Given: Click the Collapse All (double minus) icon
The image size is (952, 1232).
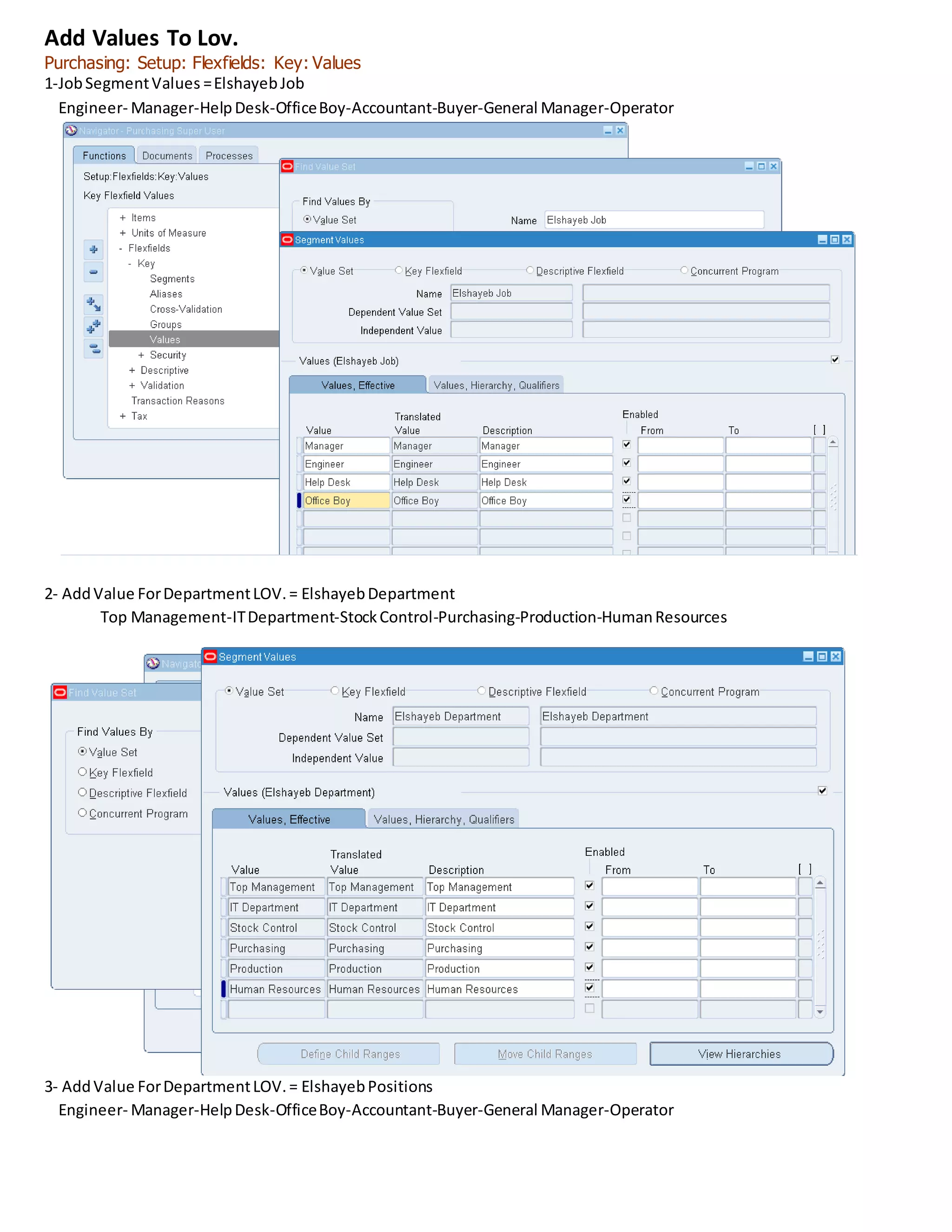Looking at the screenshot, I should [x=93, y=348].
